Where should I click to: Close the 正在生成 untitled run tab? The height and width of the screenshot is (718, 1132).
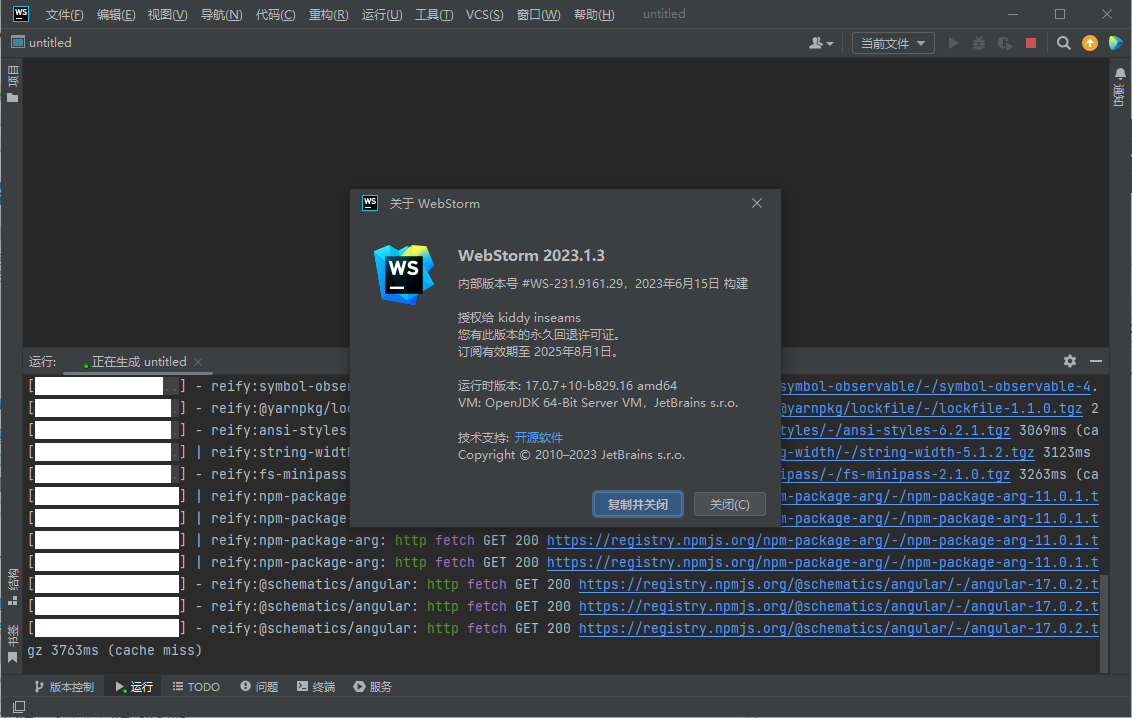click(198, 362)
